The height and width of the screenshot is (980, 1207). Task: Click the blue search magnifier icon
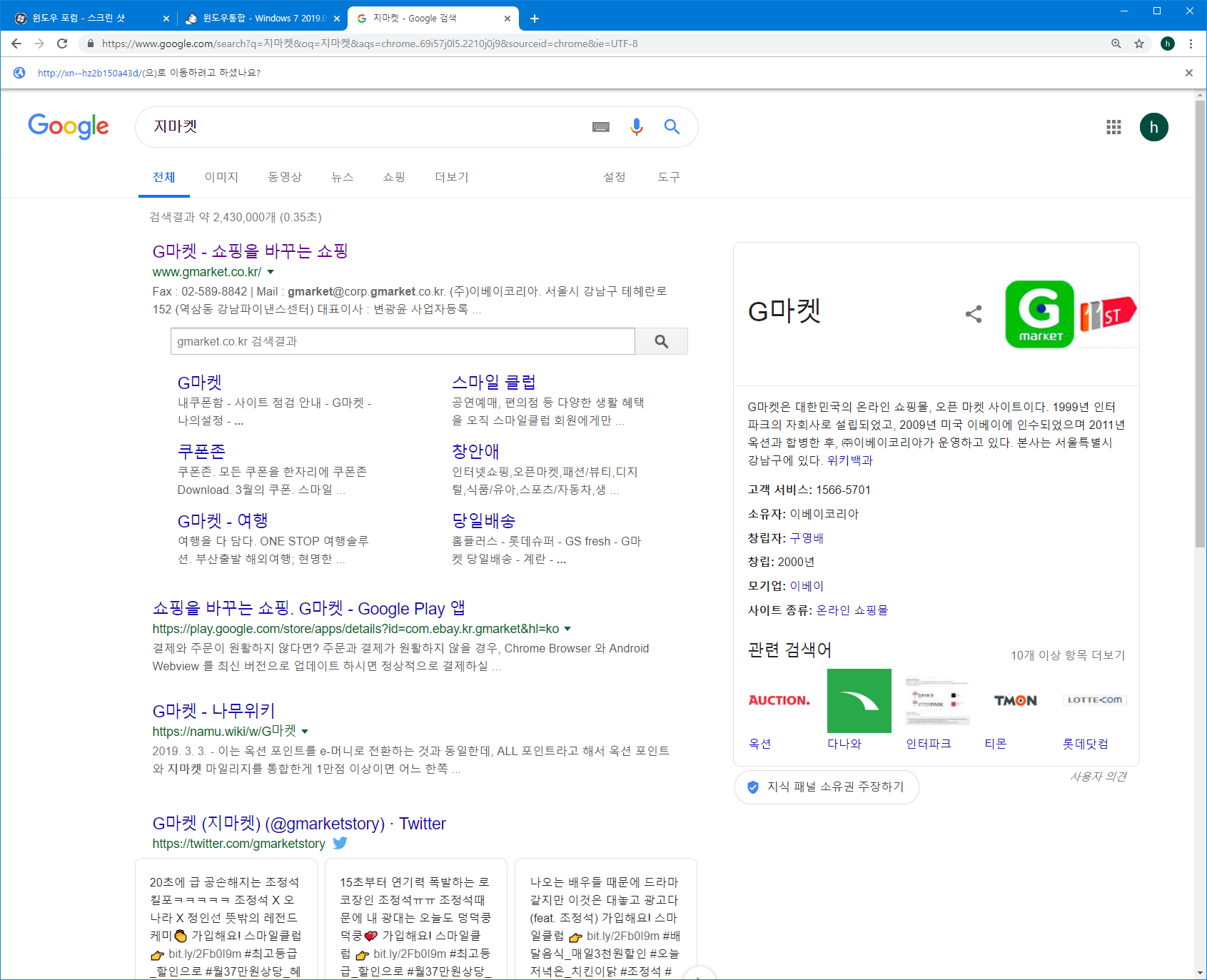pyautogui.click(x=672, y=127)
